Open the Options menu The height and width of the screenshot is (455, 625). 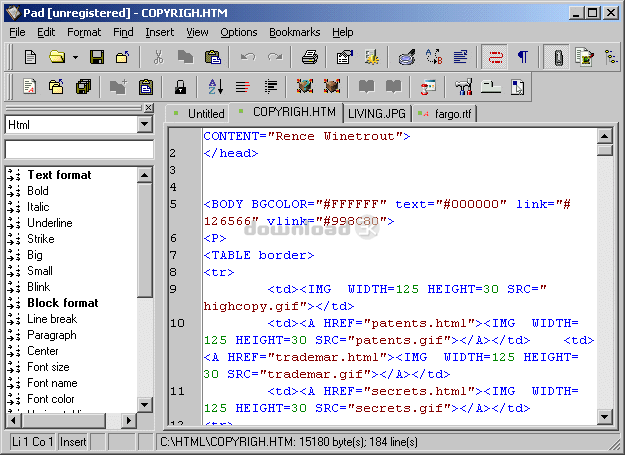point(239,32)
